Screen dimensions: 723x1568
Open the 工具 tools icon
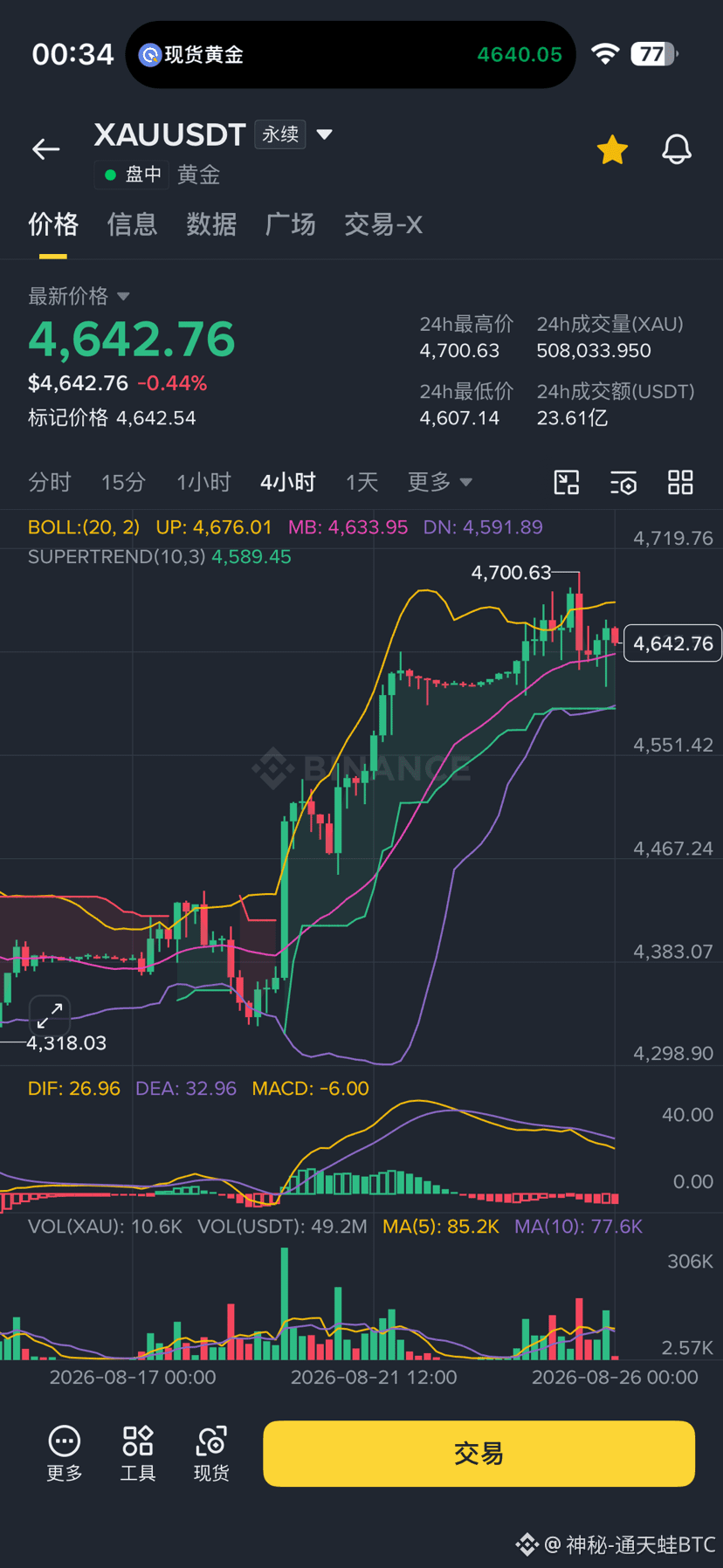(x=138, y=1454)
